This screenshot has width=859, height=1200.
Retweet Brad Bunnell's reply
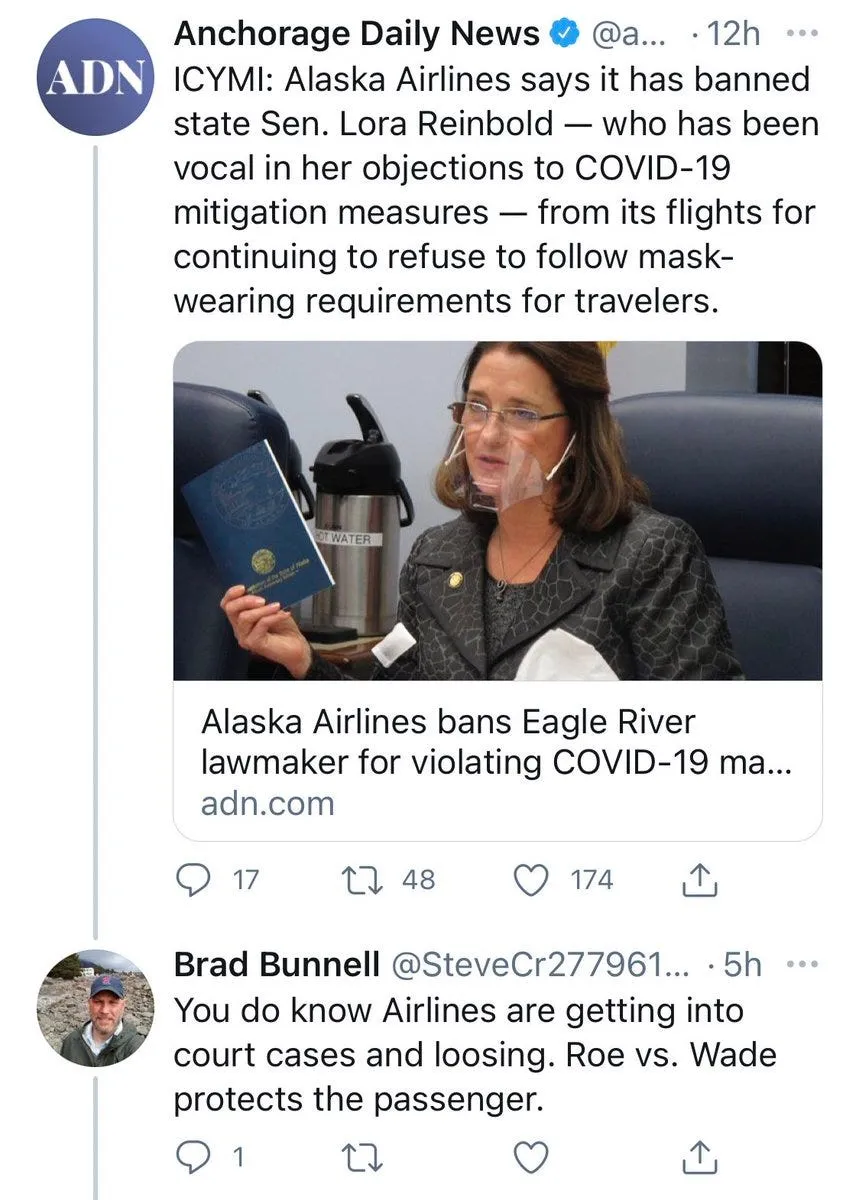357,1158
